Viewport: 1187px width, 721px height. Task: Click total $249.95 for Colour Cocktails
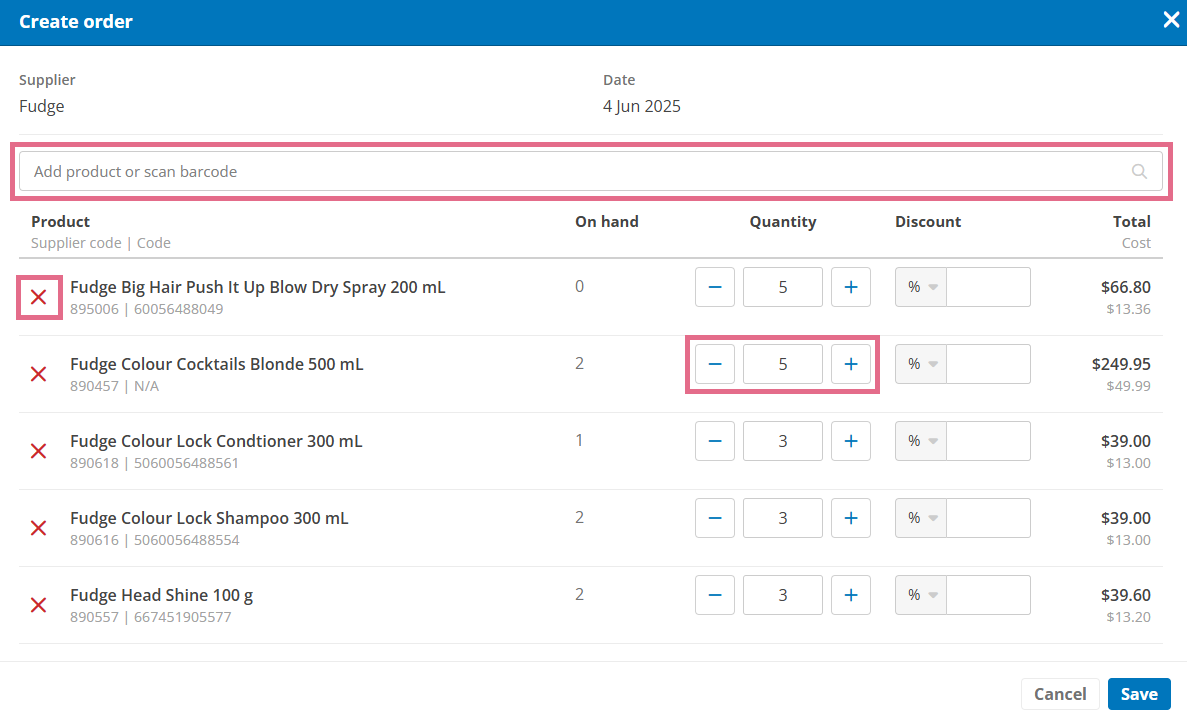click(x=1121, y=364)
